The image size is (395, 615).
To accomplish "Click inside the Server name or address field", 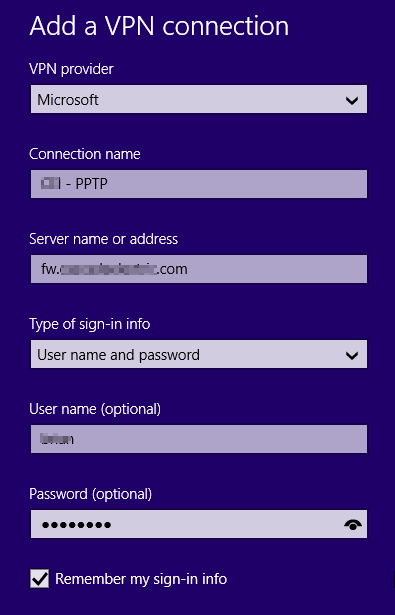I will tap(199, 269).
